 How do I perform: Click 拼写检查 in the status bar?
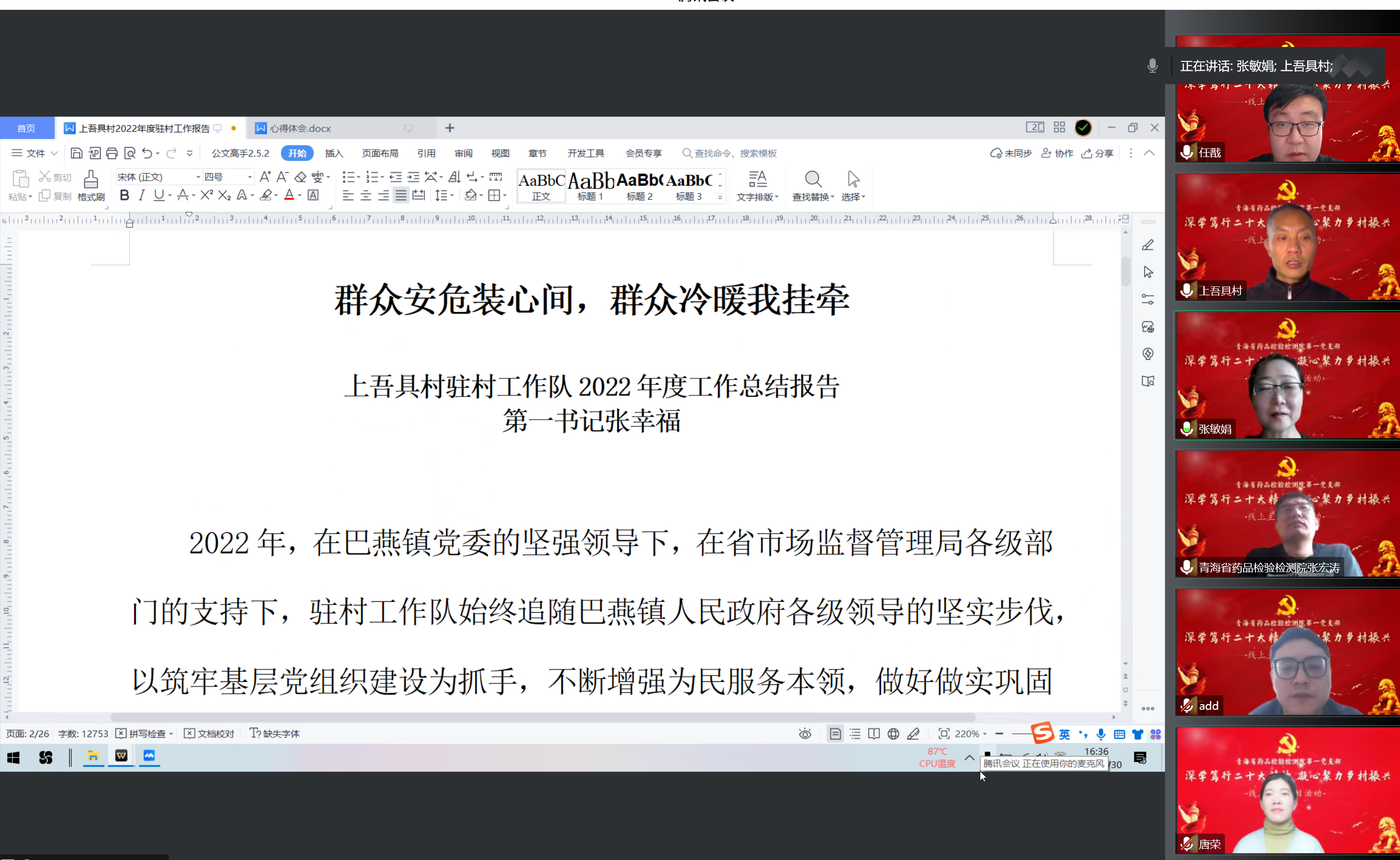click(145, 734)
